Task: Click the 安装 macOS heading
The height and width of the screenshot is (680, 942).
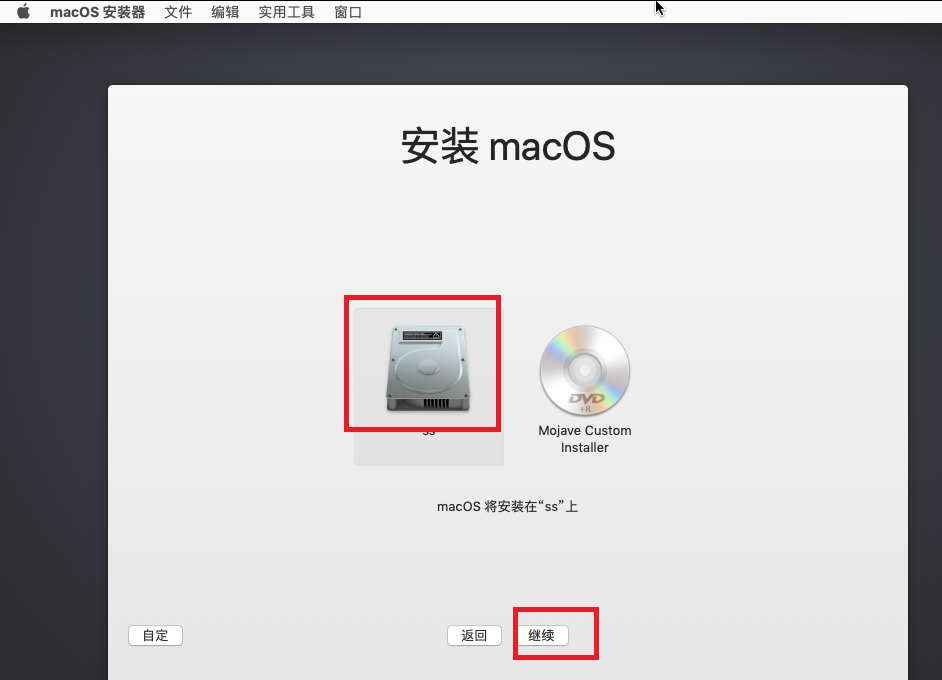Action: (508, 146)
